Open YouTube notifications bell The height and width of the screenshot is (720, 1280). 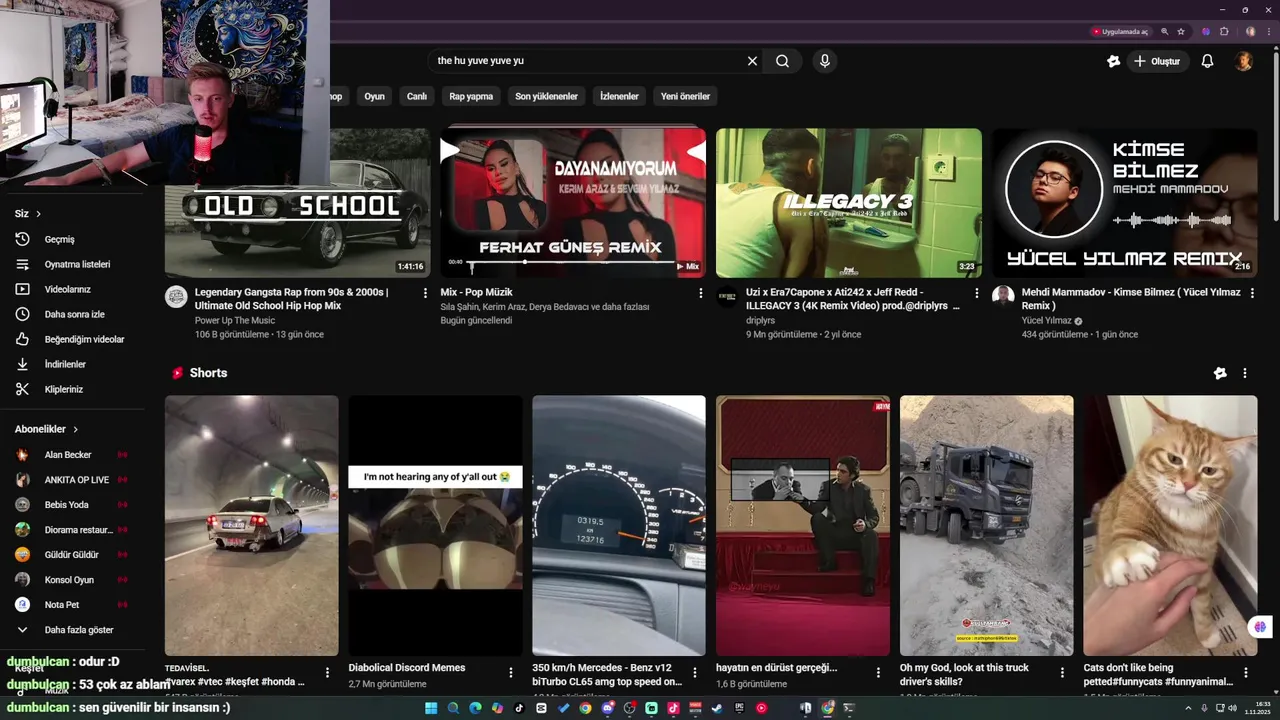point(1207,61)
